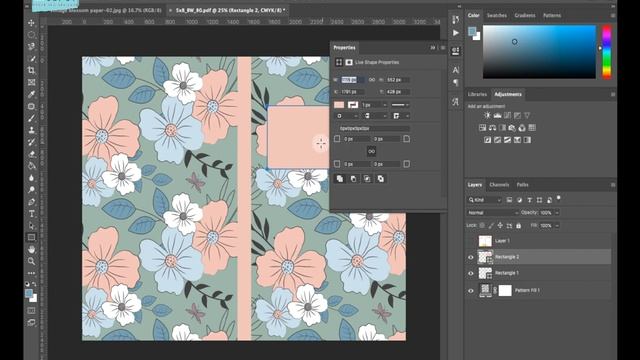Screen dimensions: 640x360
Task: Click the Combine Shapes path operation icon
Action: tap(340, 179)
